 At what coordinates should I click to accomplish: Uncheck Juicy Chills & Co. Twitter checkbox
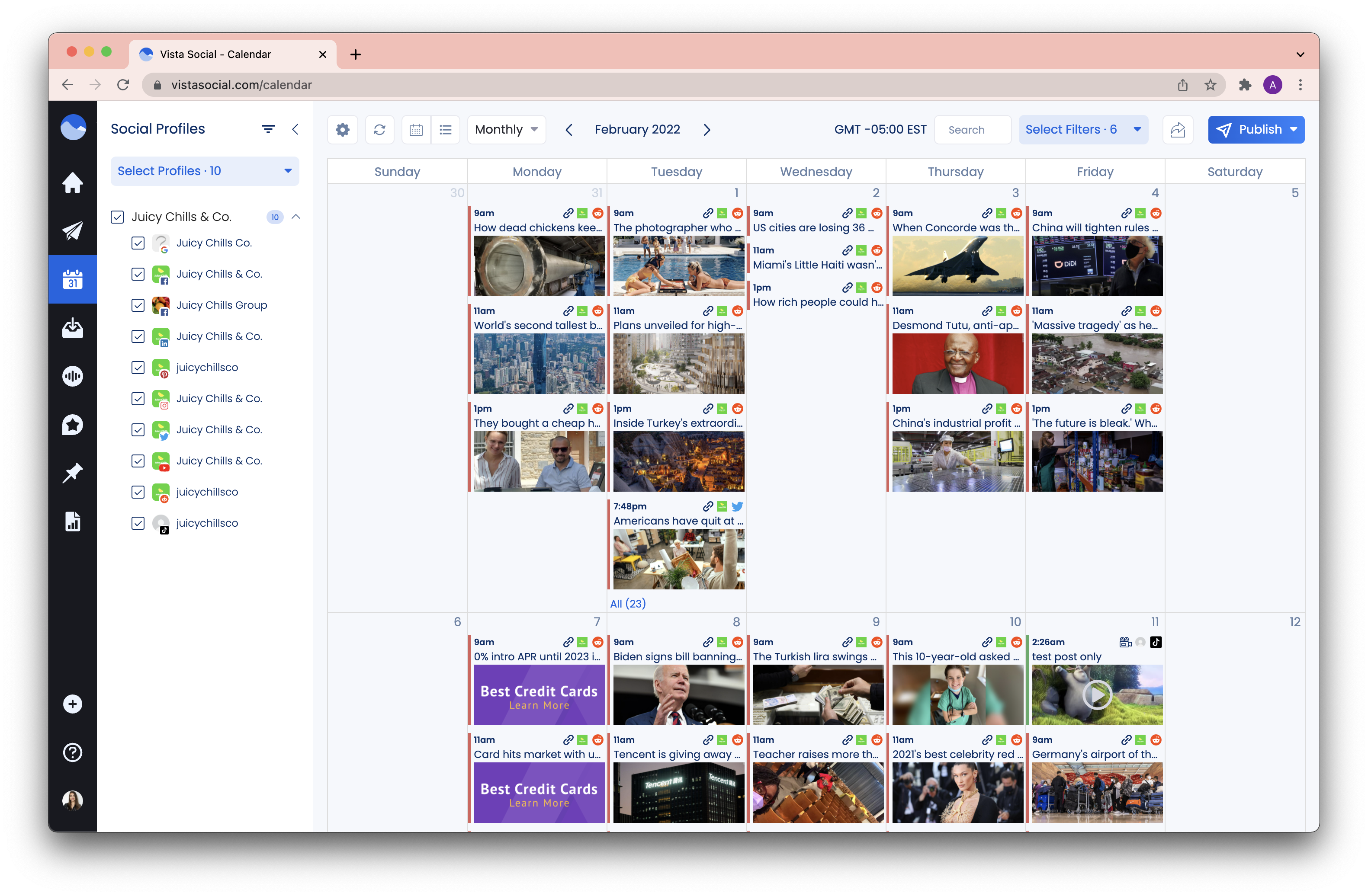[x=138, y=429]
